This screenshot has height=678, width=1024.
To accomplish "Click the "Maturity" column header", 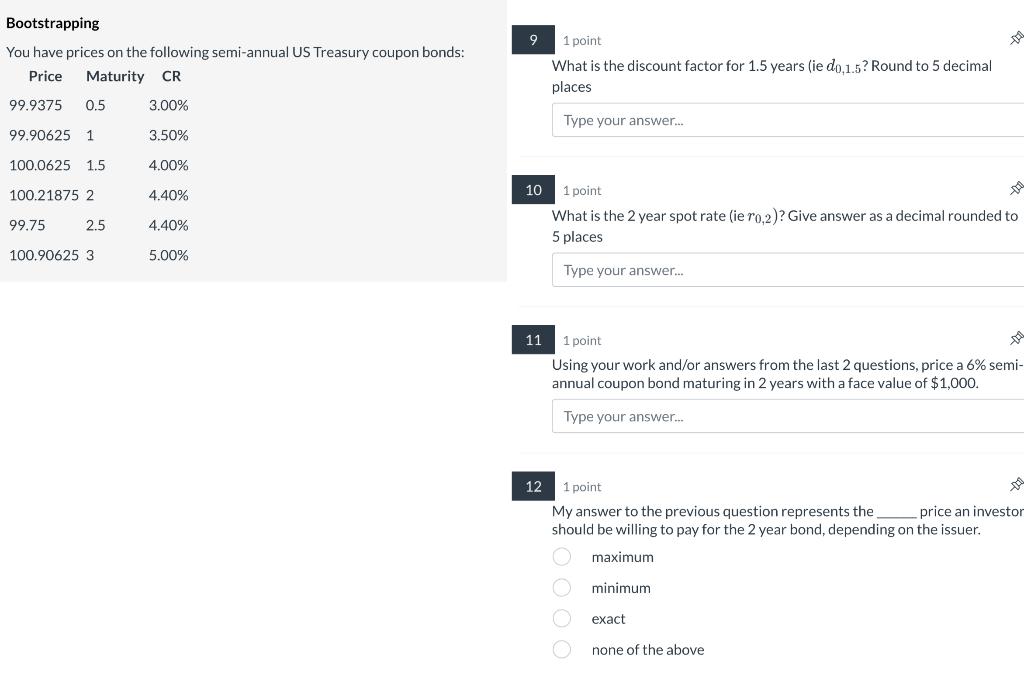I will tap(115, 76).
